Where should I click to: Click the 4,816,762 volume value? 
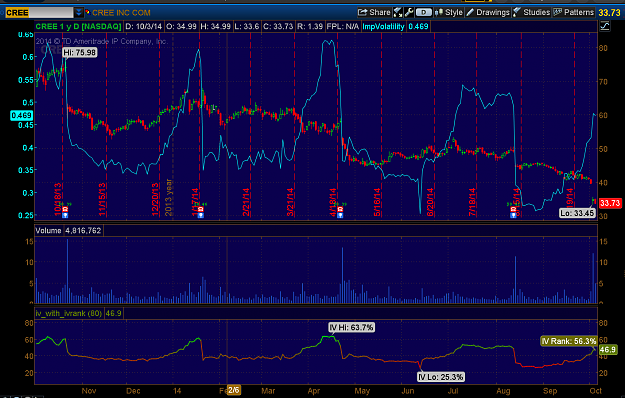point(83,231)
